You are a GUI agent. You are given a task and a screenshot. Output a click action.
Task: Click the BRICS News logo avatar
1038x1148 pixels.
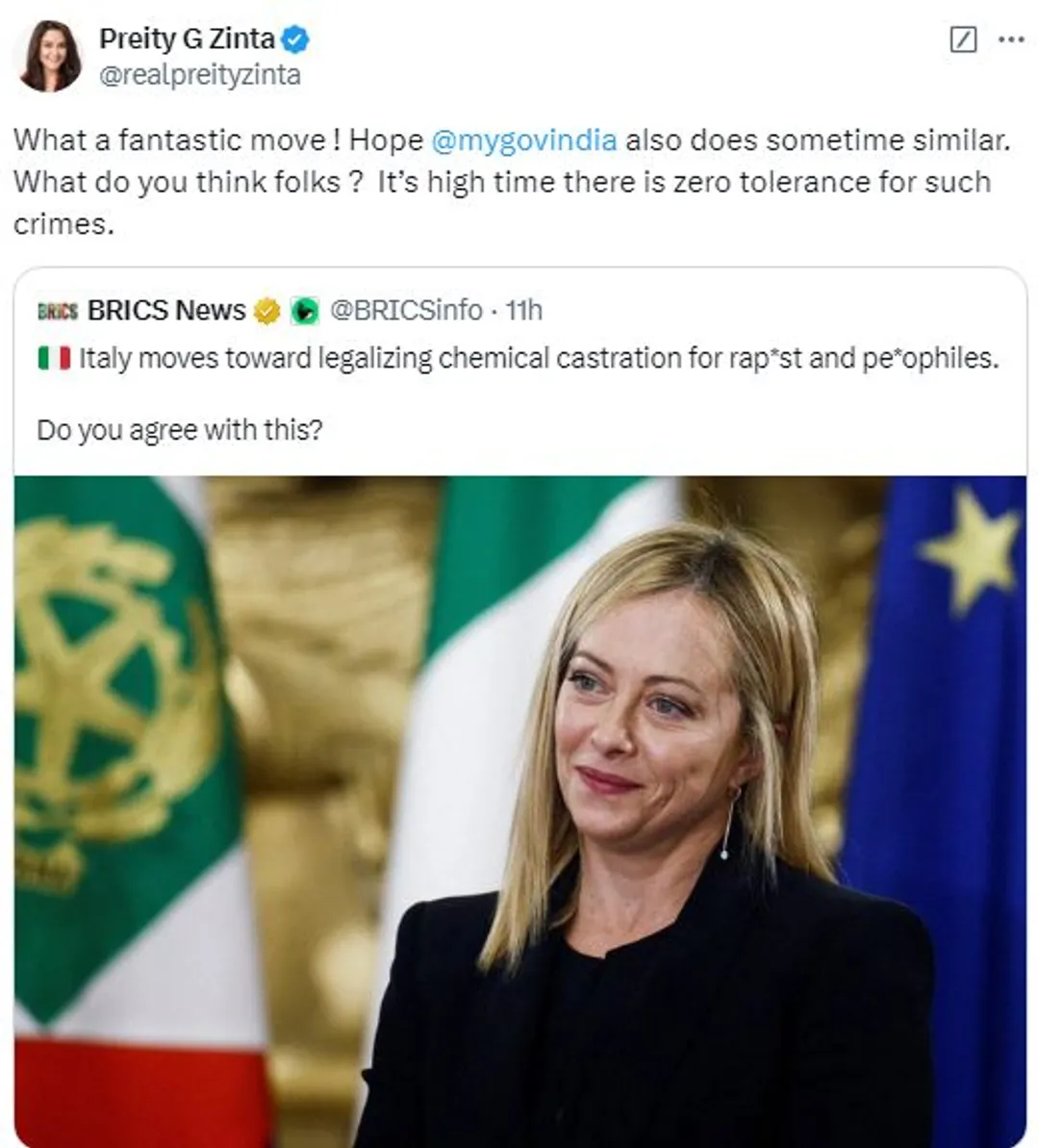[57, 311]
